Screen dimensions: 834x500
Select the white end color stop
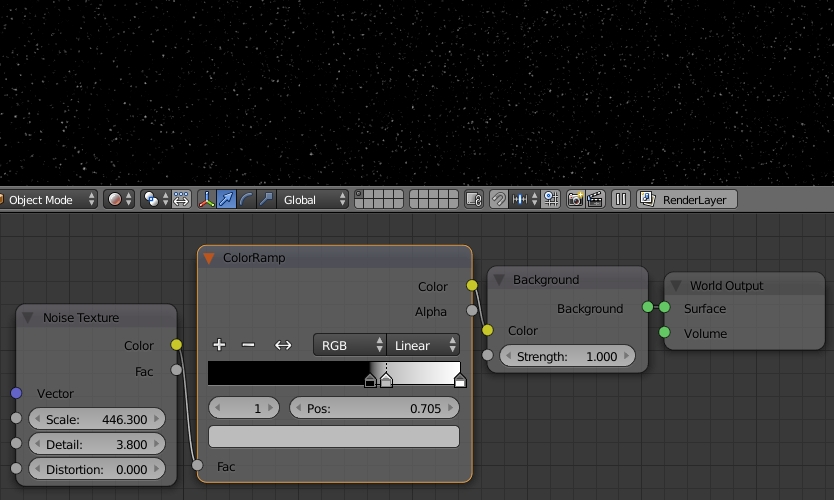click(x=460, y=380)
